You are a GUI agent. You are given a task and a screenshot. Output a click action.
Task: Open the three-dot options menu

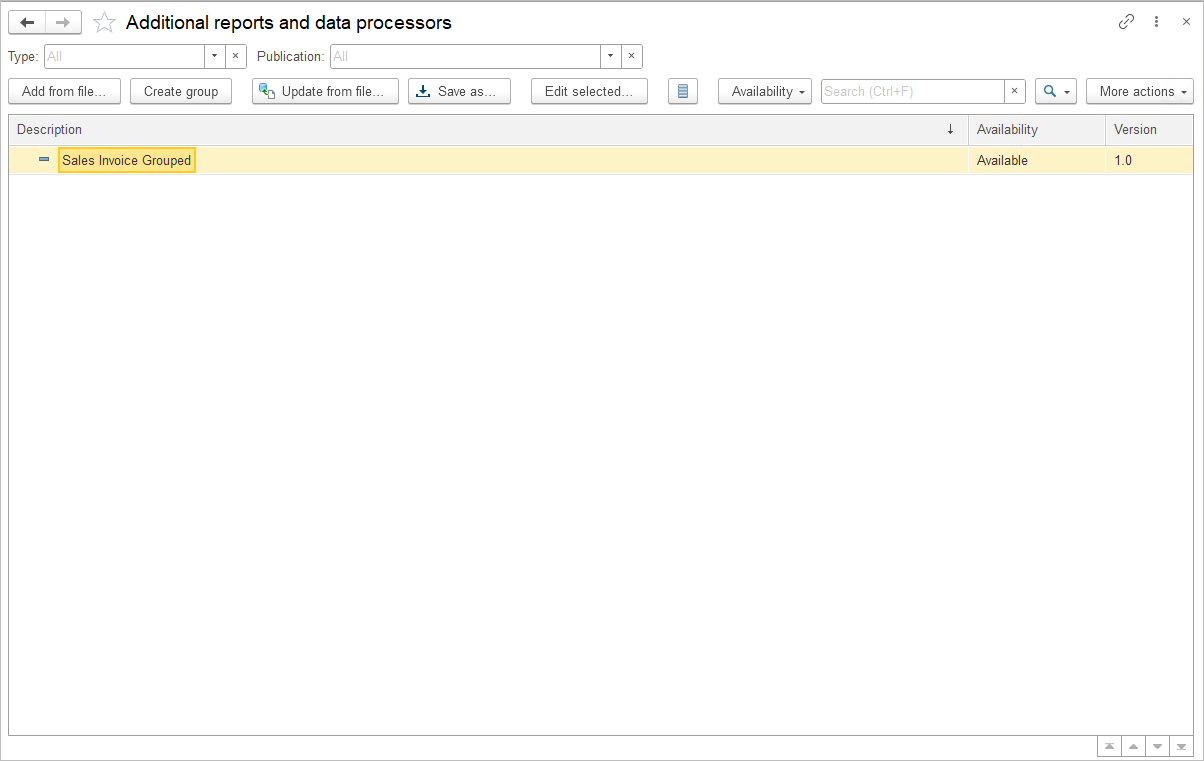(1156, 21)
